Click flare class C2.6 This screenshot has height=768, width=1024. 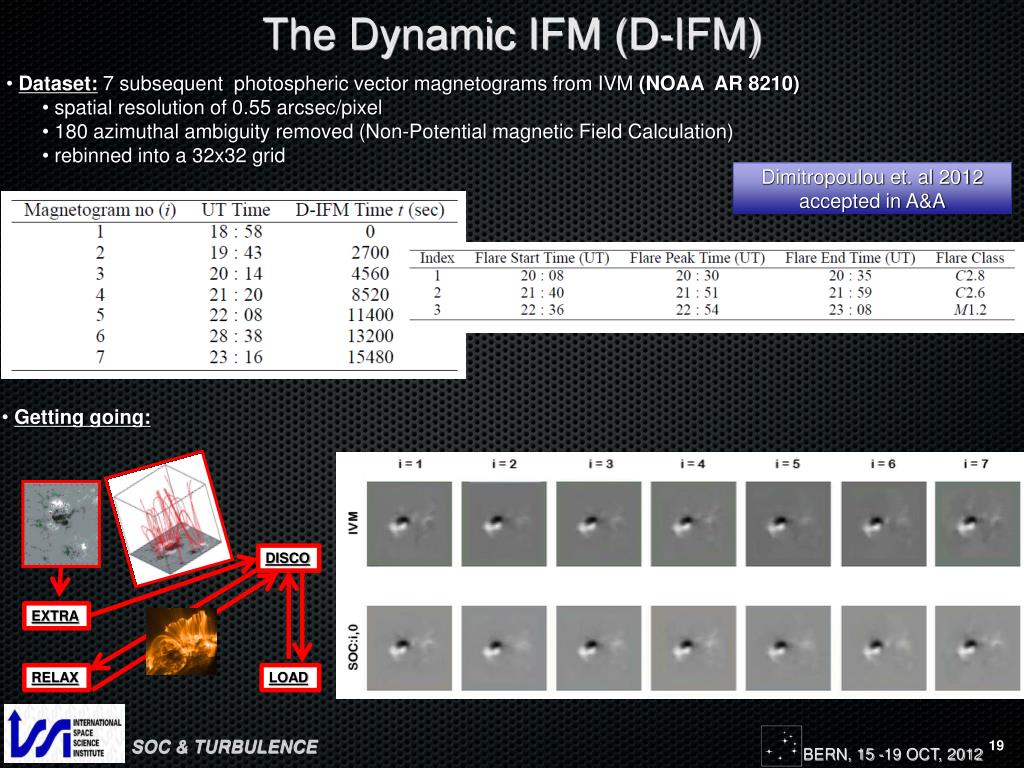[x=970, y=293]
